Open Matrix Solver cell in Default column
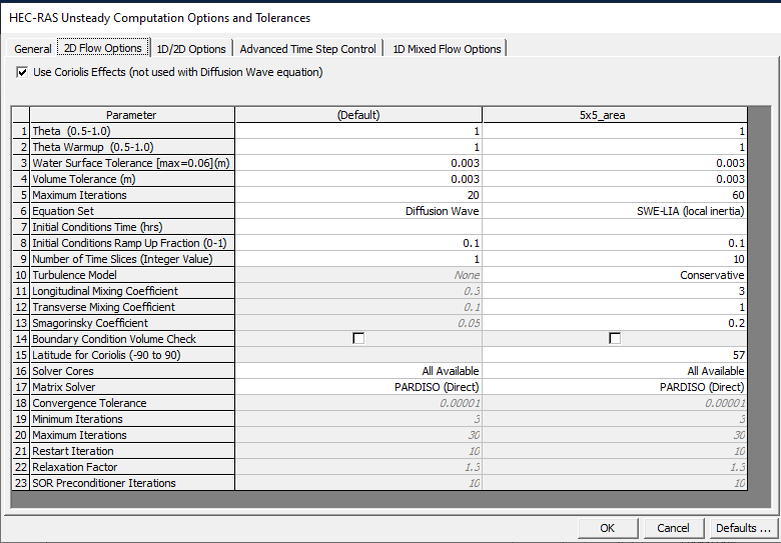This screenshot has width=781, height=543. 358,387
